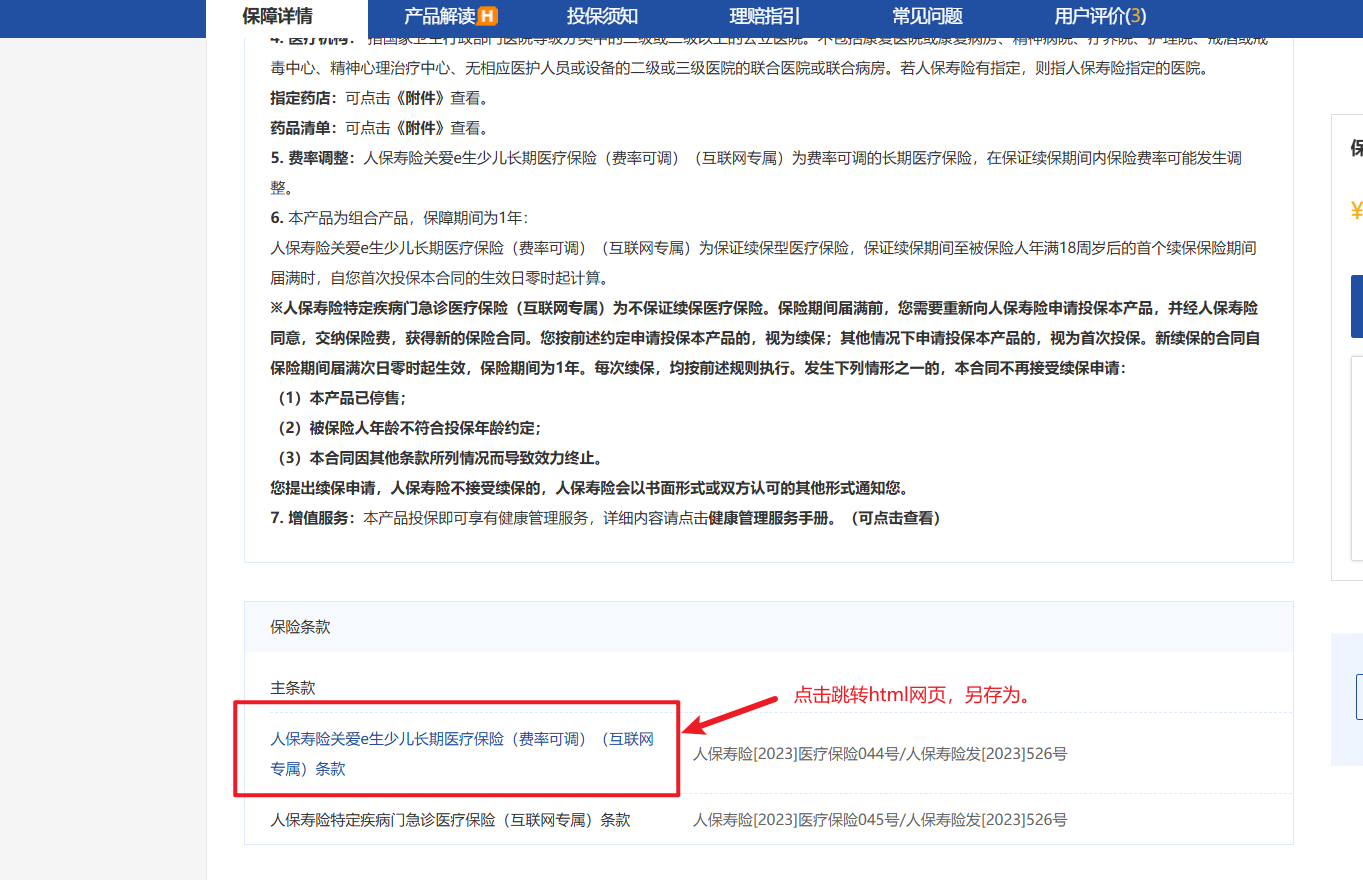The image size is (1363, 880).
Task: Click the orange H badge beside 产品解读
Action: [x=487, y=16]
